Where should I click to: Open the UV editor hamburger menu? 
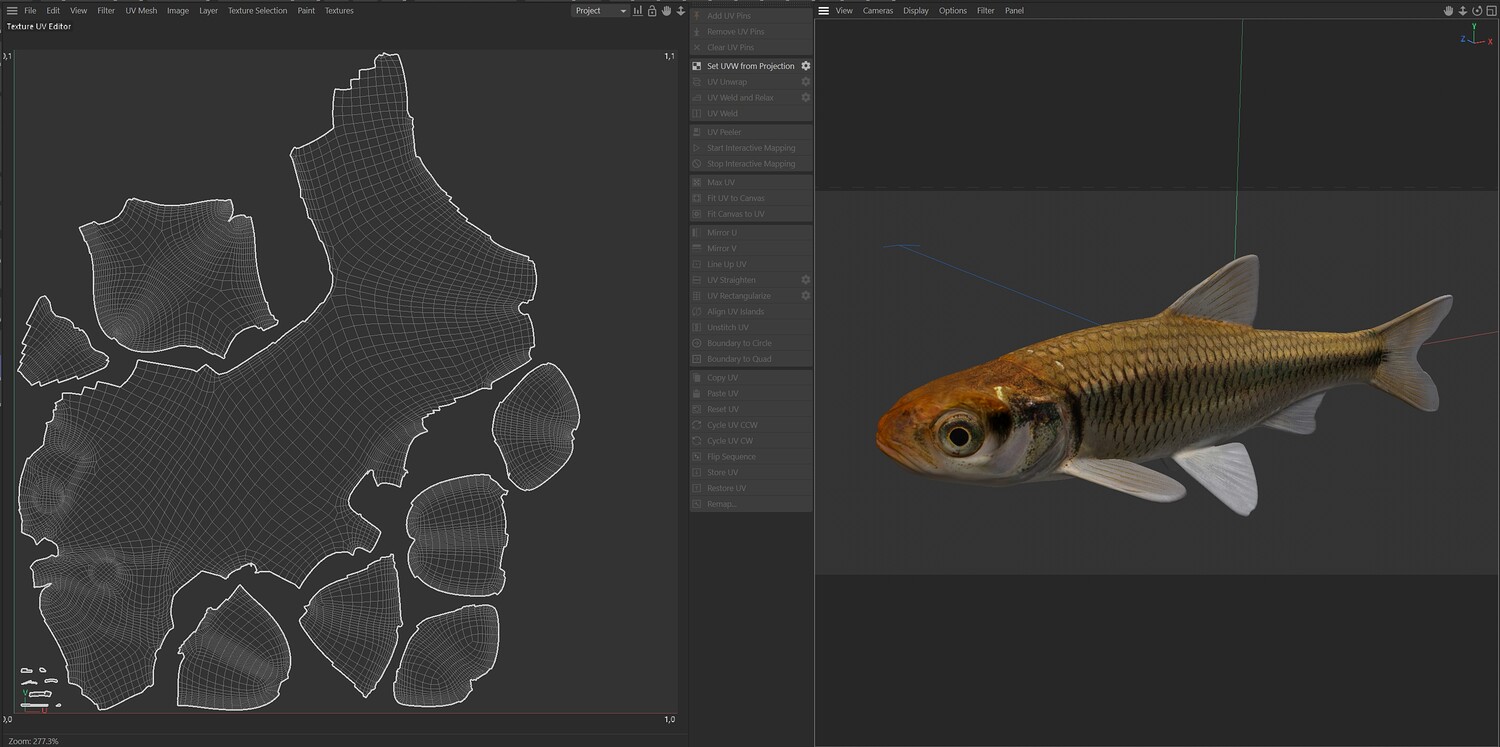pyautogui.click(x=12, y=10)
